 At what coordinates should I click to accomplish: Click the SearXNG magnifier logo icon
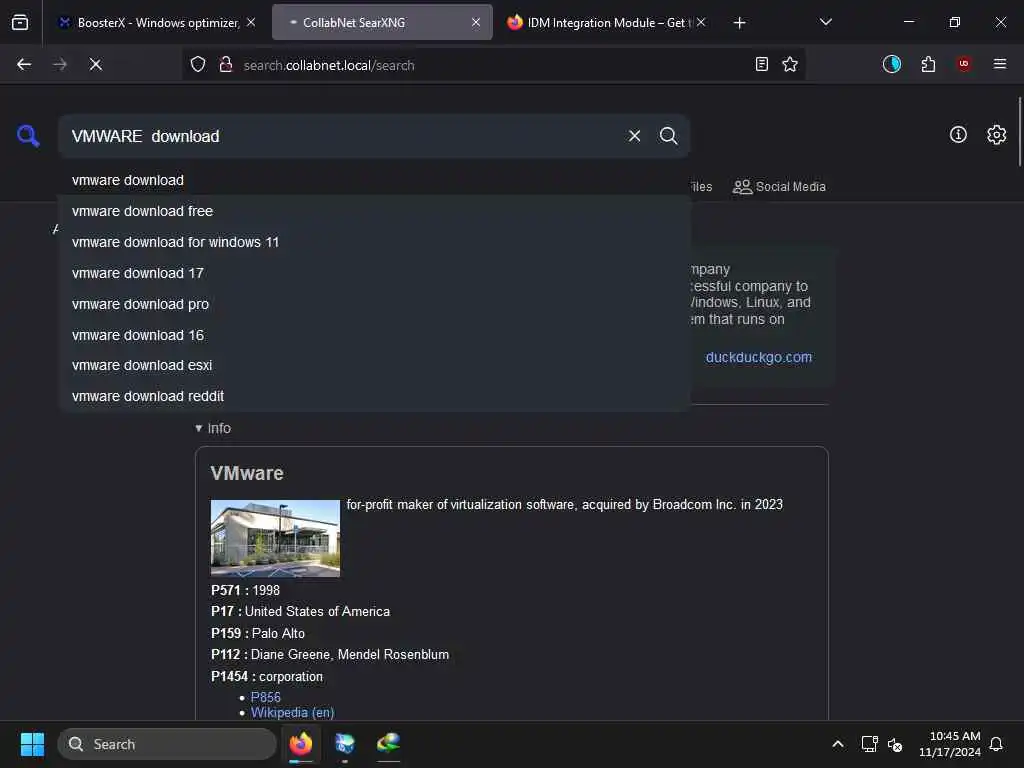[28, 136]
